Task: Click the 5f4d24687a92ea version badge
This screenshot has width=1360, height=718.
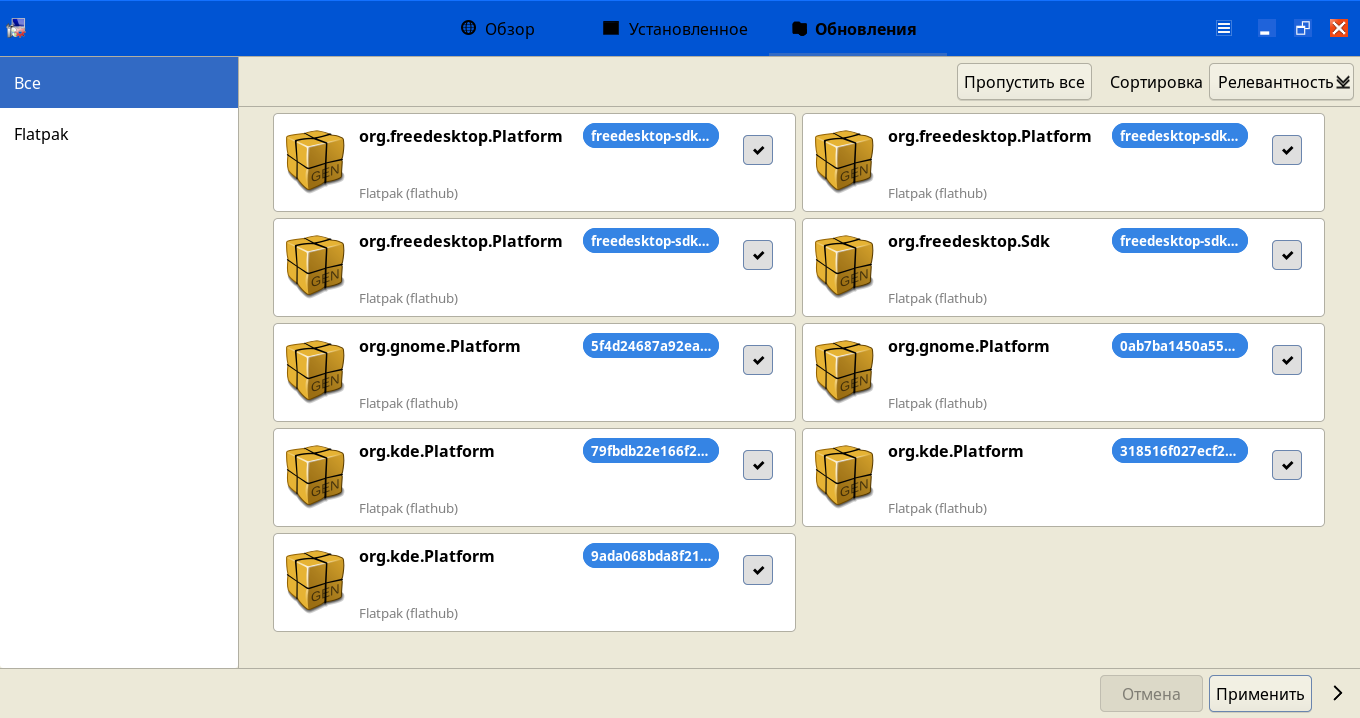Action: (651, 346)
